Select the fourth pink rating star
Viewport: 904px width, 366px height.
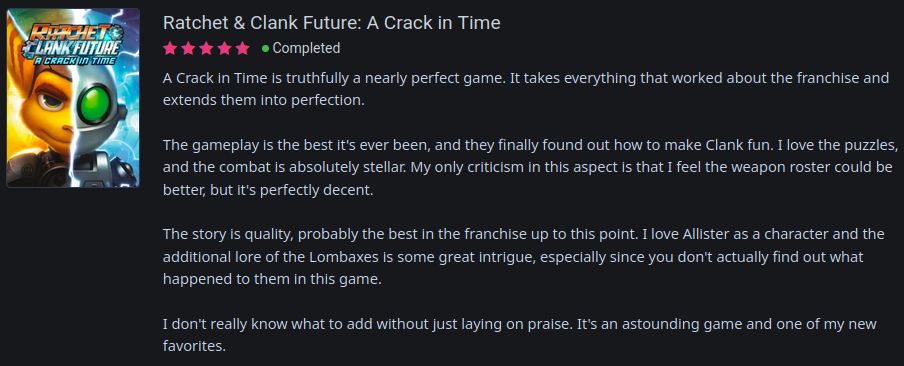point(224,48)
